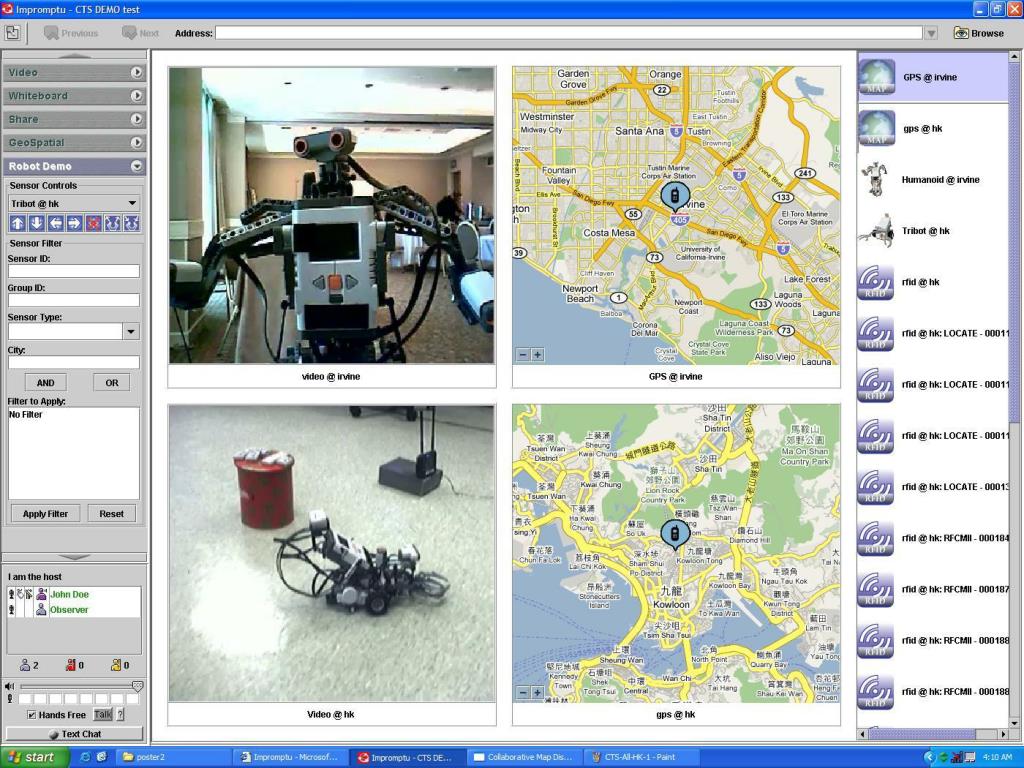Click the Talk button
1024x768 pixels.
click(103, 714)
